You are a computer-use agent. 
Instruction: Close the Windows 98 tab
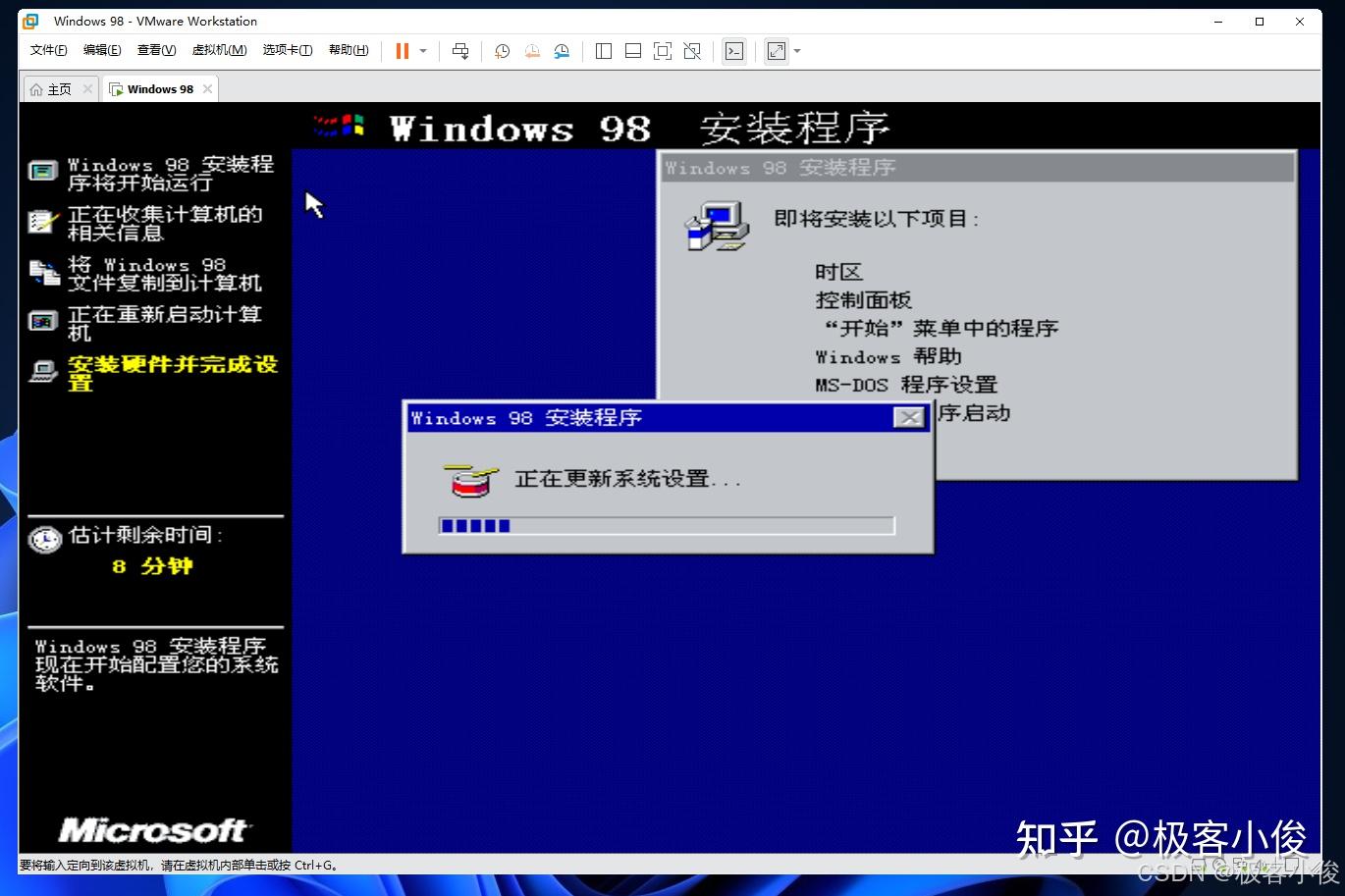tap(207, 89)
